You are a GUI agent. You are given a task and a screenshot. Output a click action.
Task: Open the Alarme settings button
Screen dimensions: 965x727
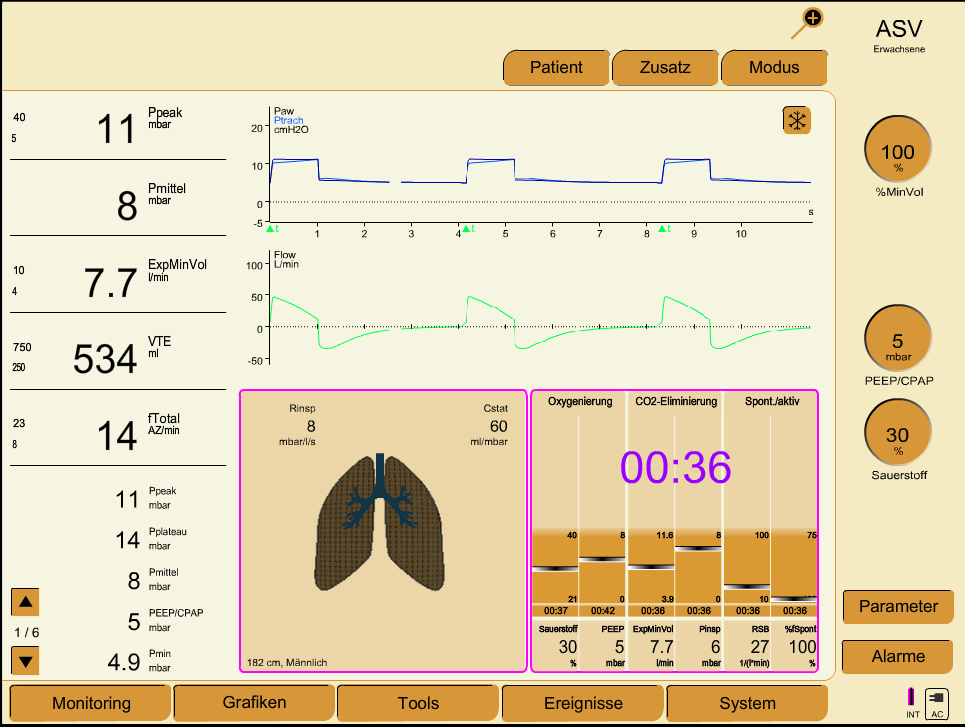897,657
